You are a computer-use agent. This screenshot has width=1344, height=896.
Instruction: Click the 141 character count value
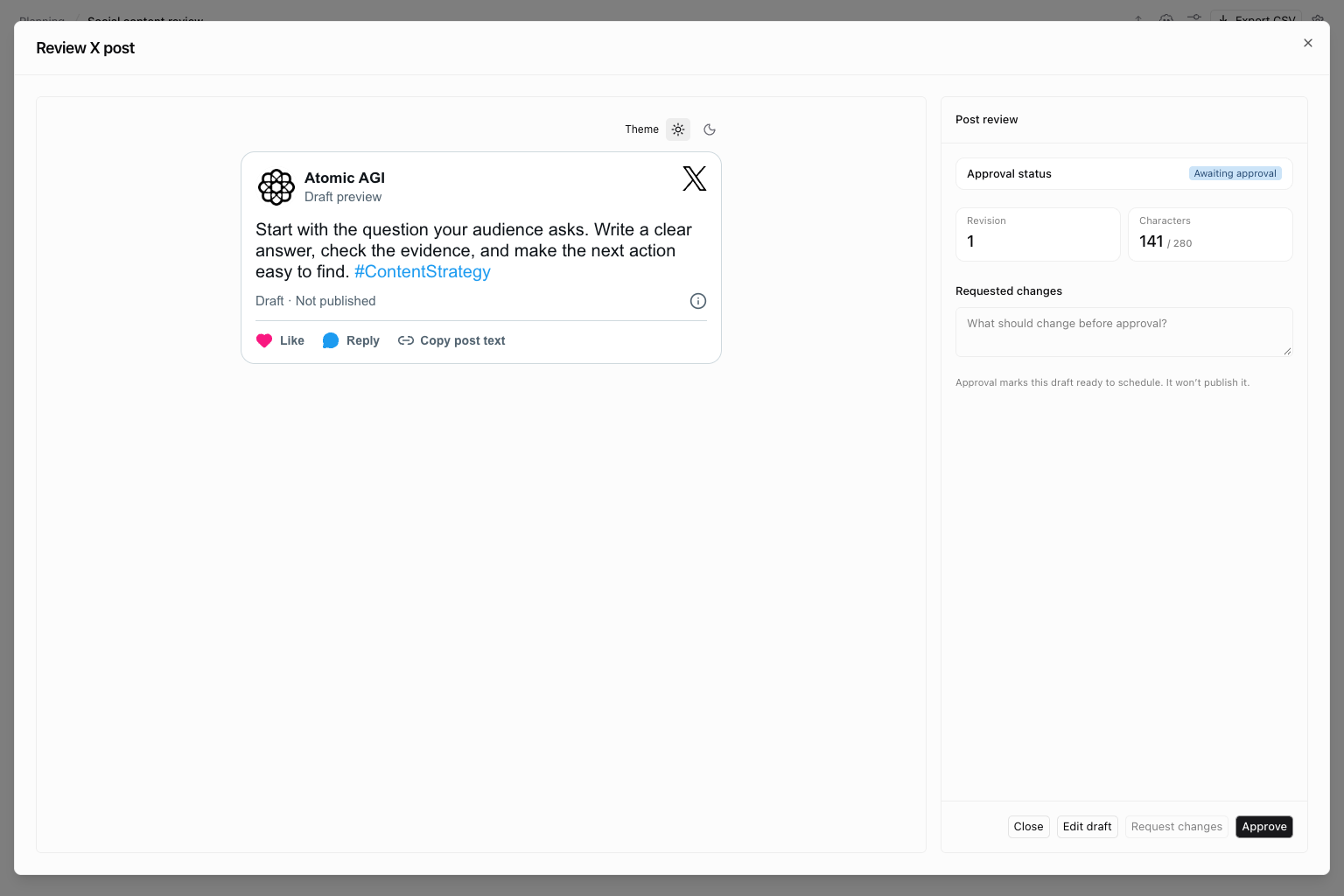point(1151,241)
